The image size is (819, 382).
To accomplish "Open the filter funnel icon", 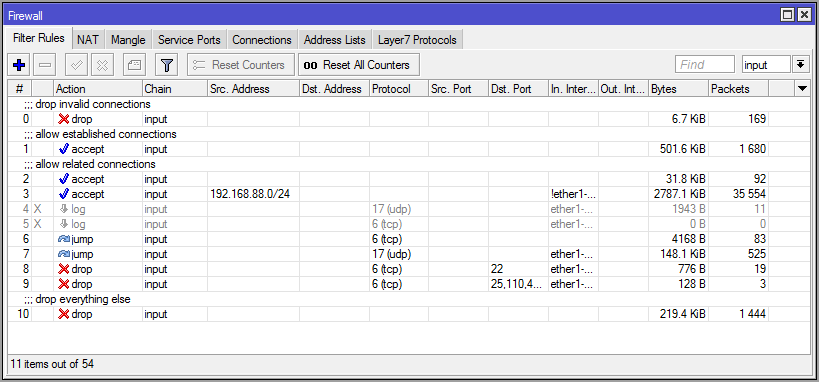I will click(166, 65).
